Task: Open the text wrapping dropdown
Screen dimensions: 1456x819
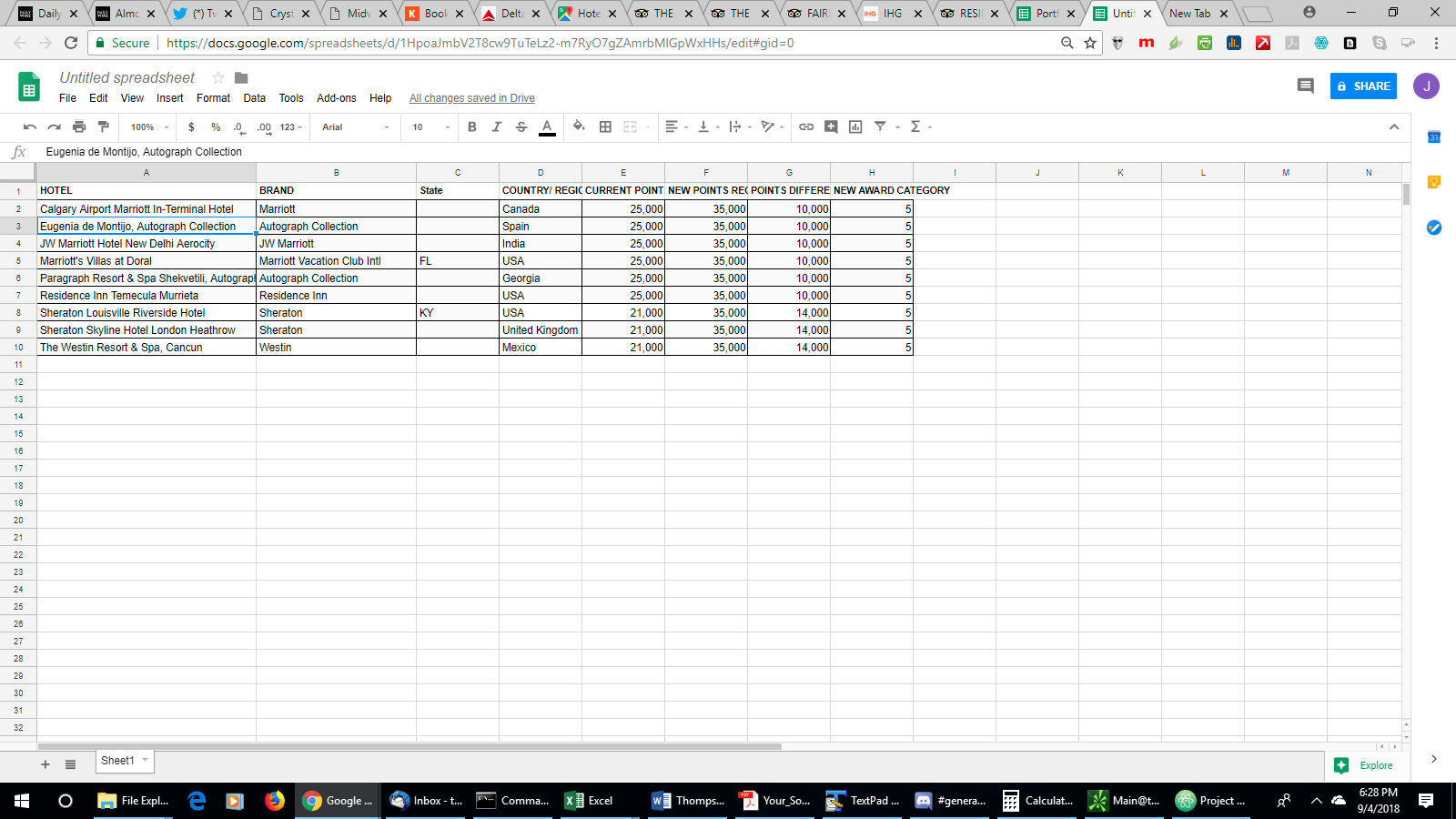Action: tap(740, 126)
